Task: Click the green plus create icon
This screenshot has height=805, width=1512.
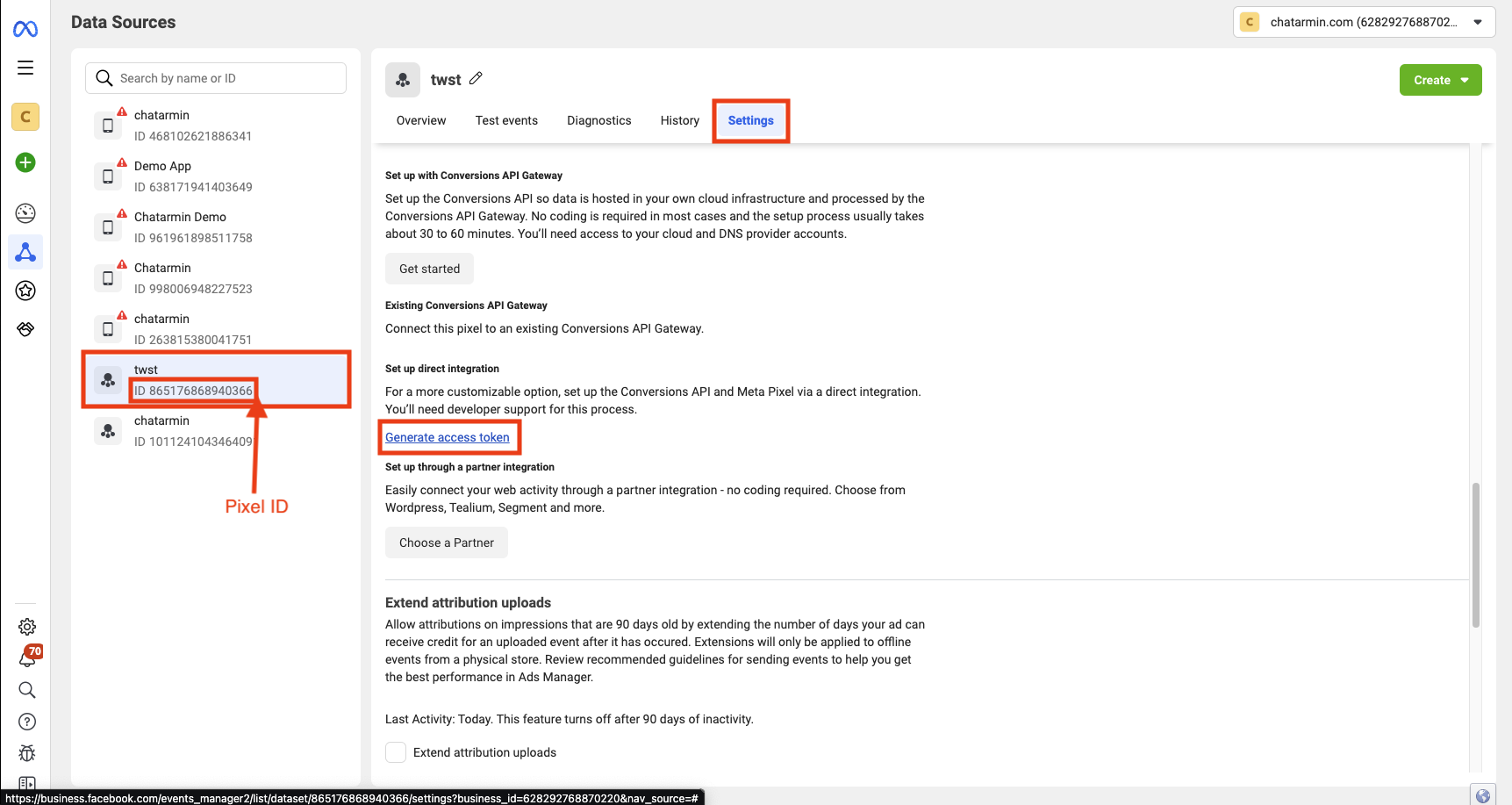Action: [25, 162]
